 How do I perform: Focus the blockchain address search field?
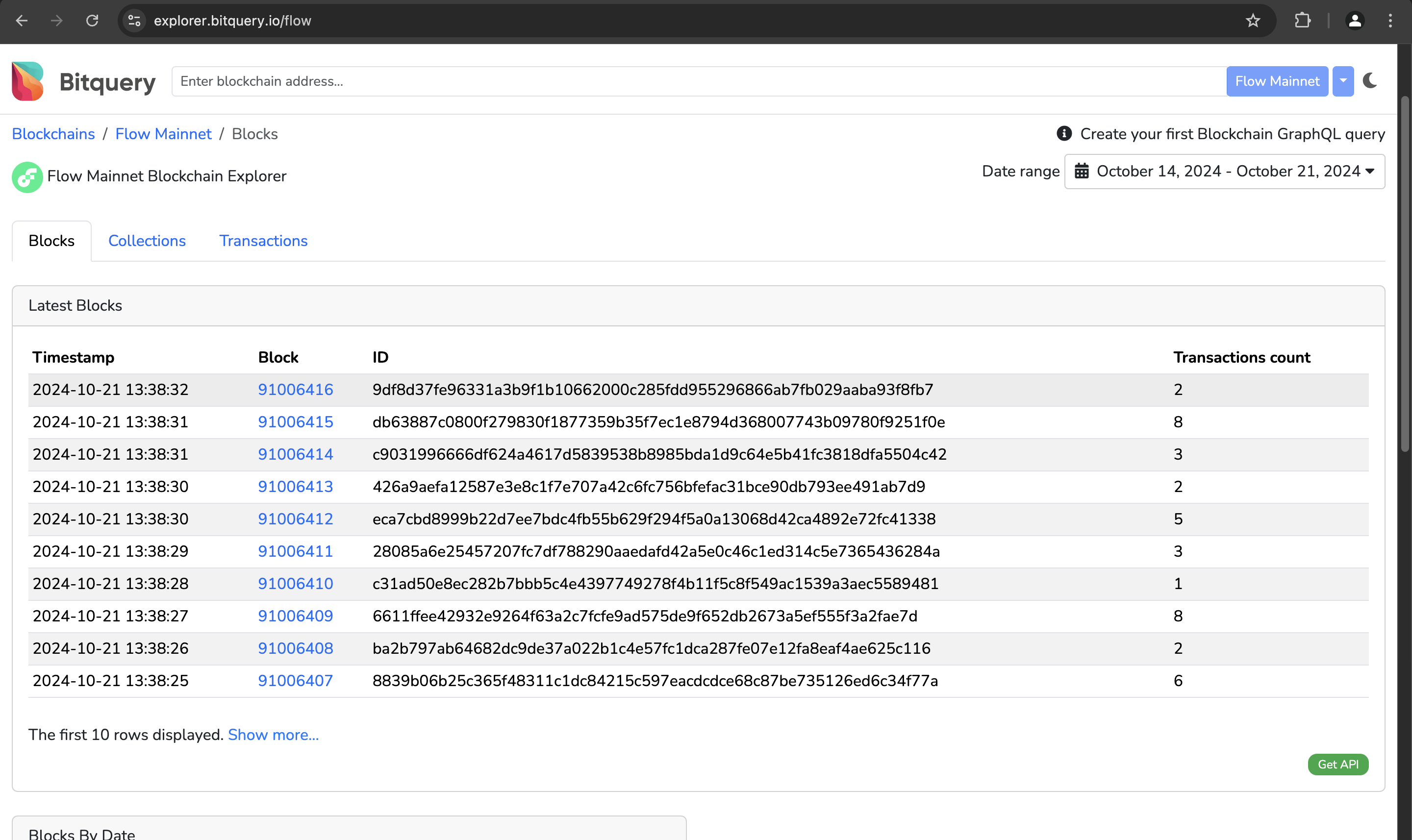699,81
